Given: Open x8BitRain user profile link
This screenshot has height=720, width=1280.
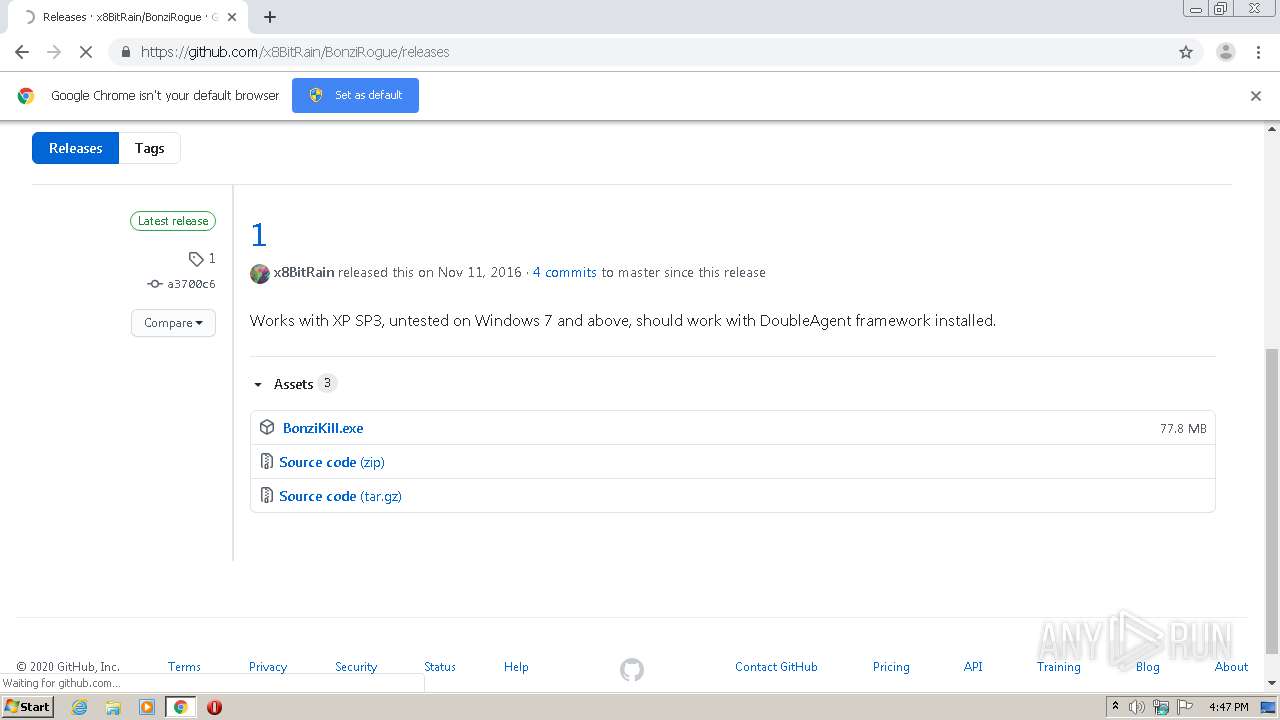Looking at the screenshot, I should pyautogui.click(x=304, y=272).
